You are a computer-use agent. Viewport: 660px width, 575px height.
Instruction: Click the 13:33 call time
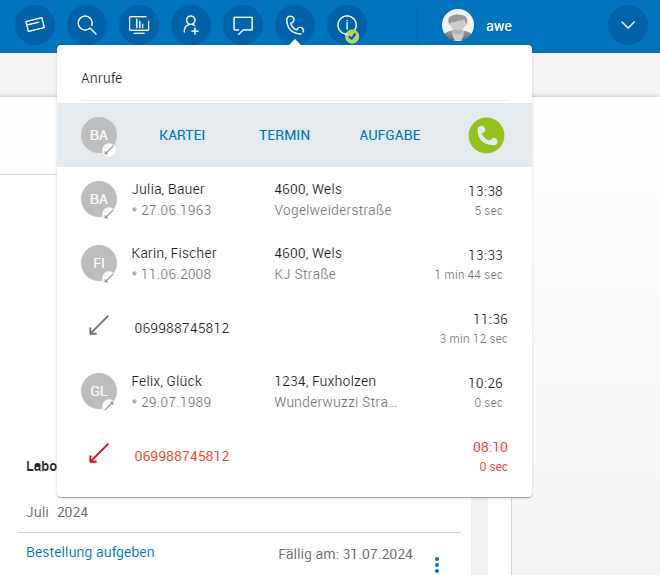[x=486, y=255]
